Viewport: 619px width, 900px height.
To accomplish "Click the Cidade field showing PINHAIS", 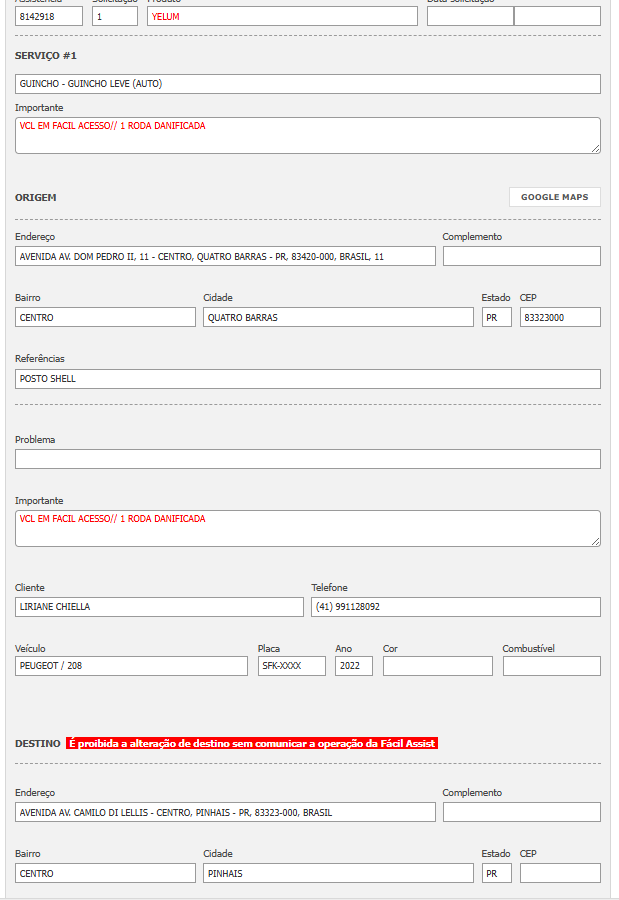I will coord(338,873).
